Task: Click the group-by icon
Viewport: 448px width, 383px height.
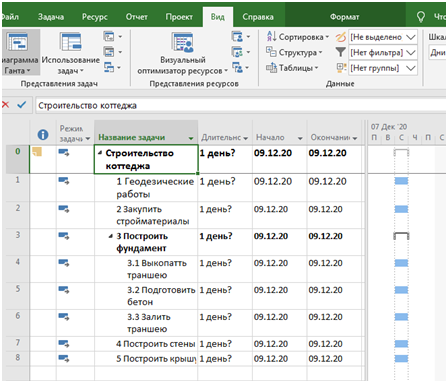Action: pyautogui.click(x=341, y=68)
